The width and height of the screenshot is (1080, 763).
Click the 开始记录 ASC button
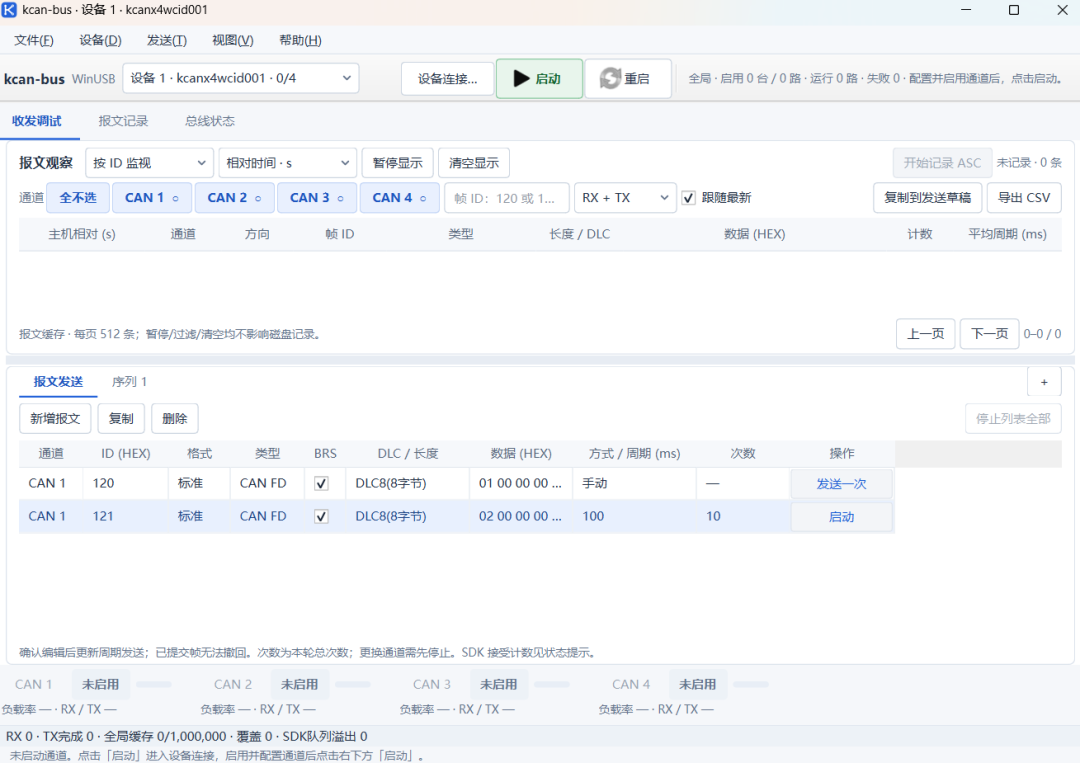coord(942,163)
